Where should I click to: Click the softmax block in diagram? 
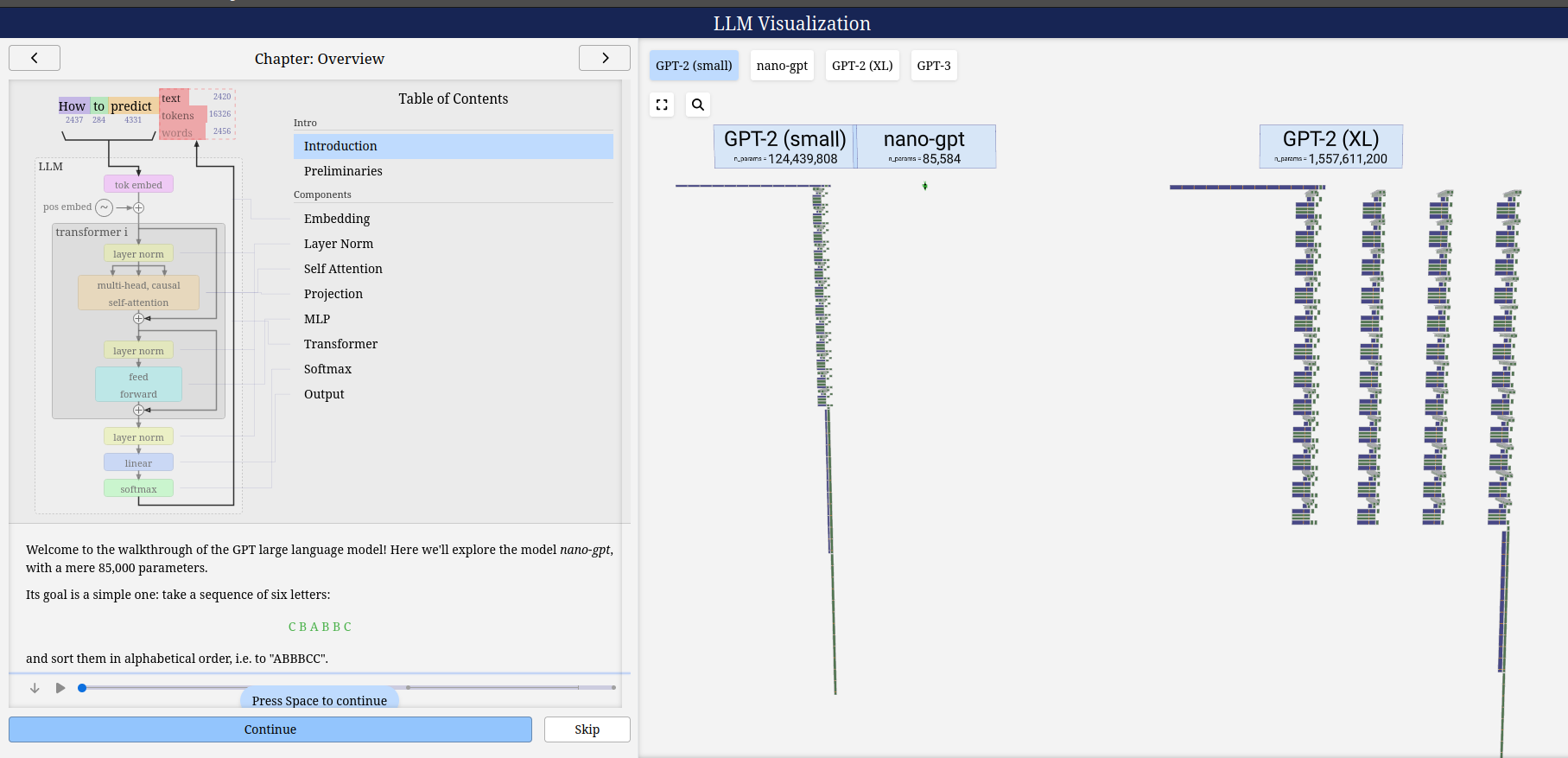point(138,488)
